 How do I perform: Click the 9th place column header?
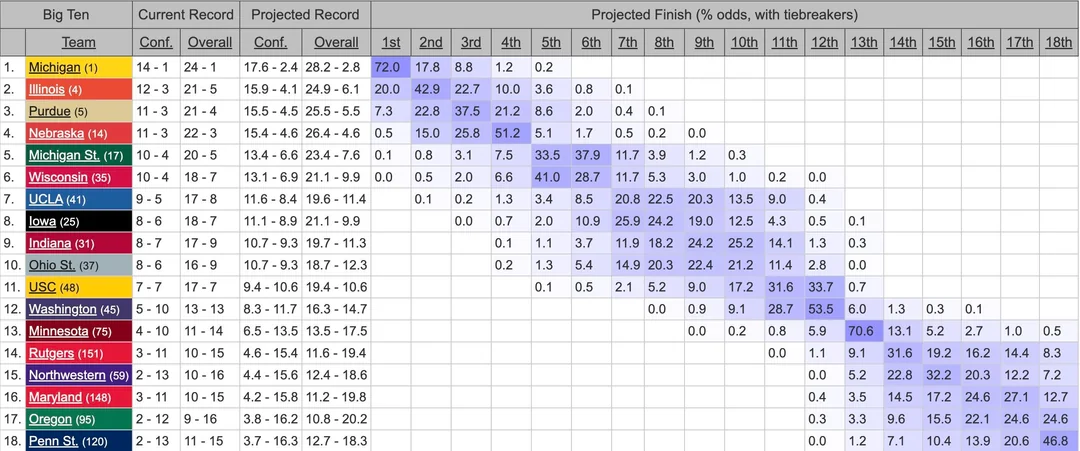click(704, 42)
